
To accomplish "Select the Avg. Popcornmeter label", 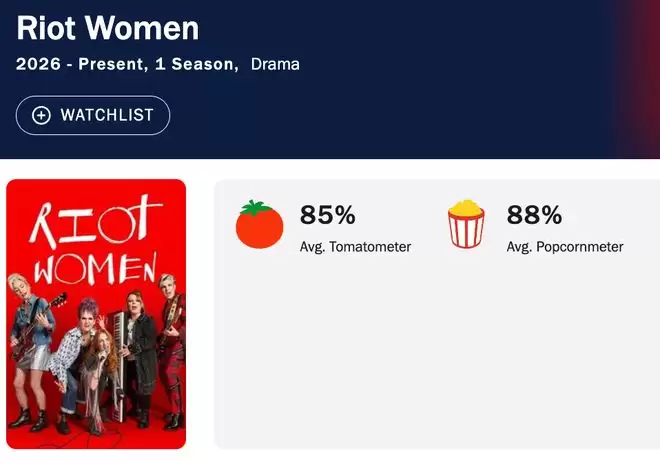I will 565,246.
